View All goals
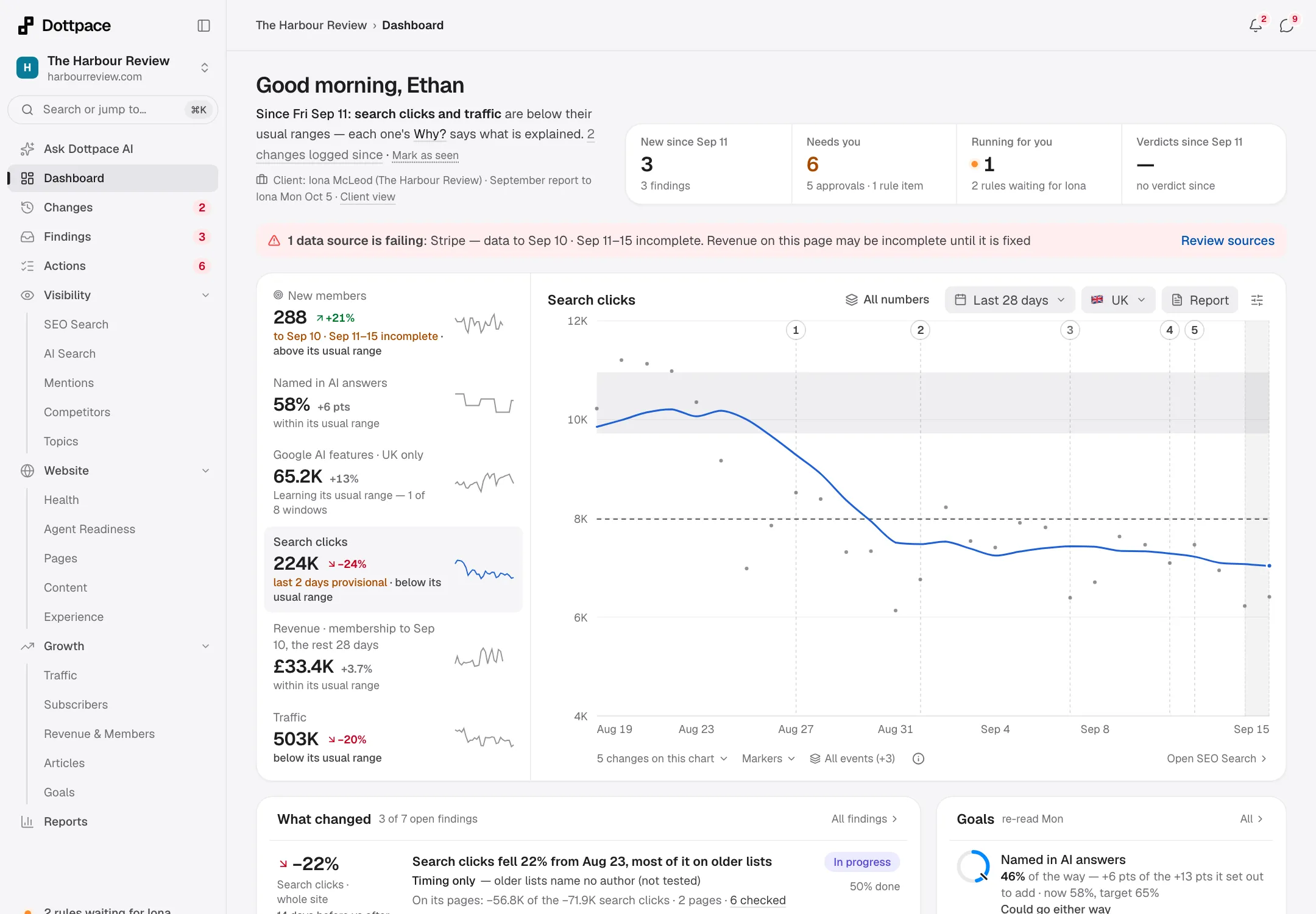This screenshot has width=1316, height=914. click(x=1251, y=819)
